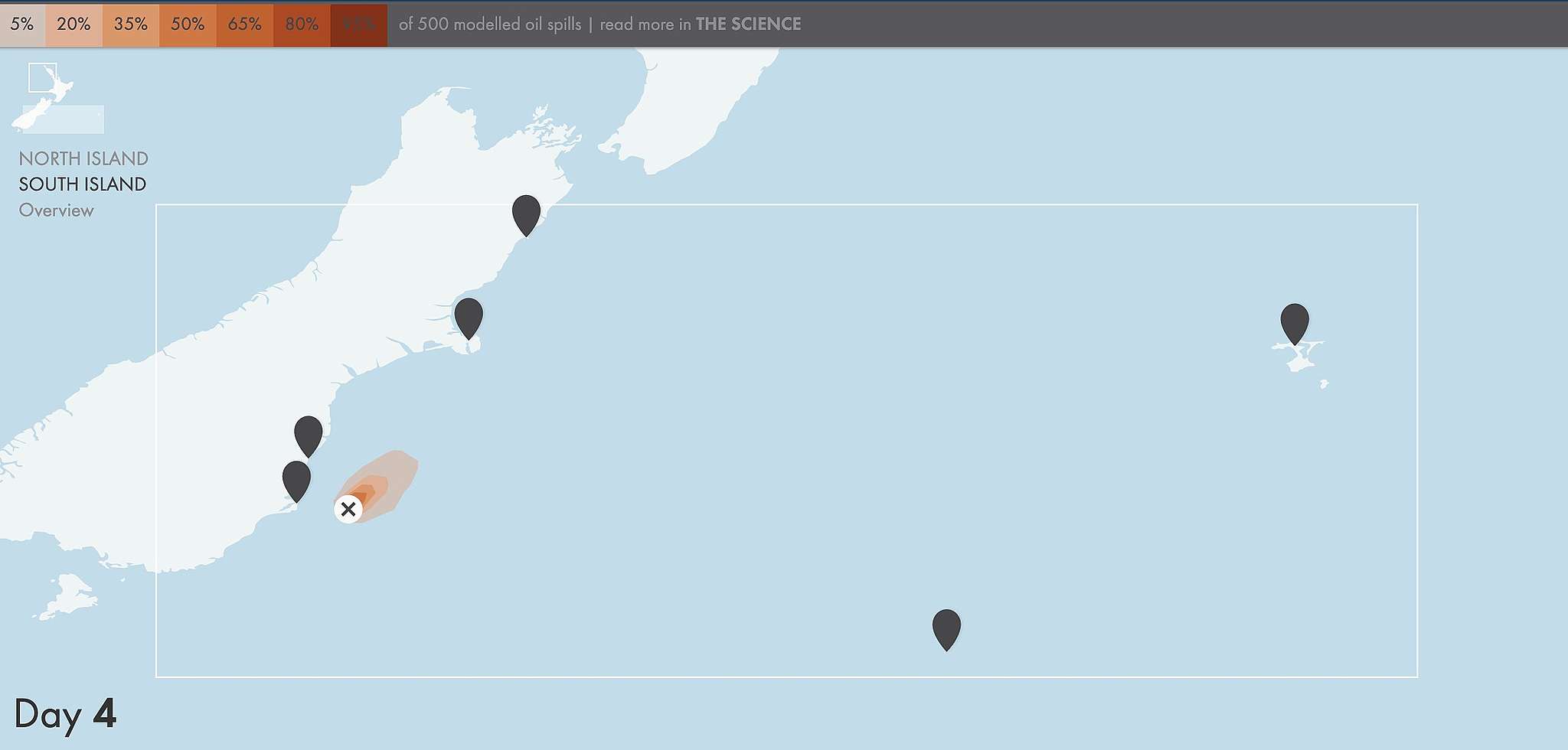The width and height of the screenshot is (1568, 750).
Task: Select the southernmost open-ocean map pin
Action: [946, 628]
